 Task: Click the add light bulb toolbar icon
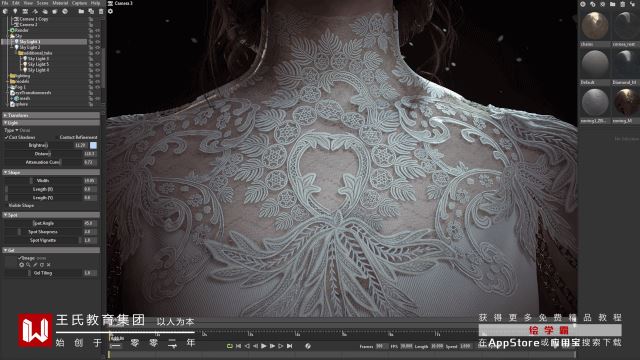(15, 11)
